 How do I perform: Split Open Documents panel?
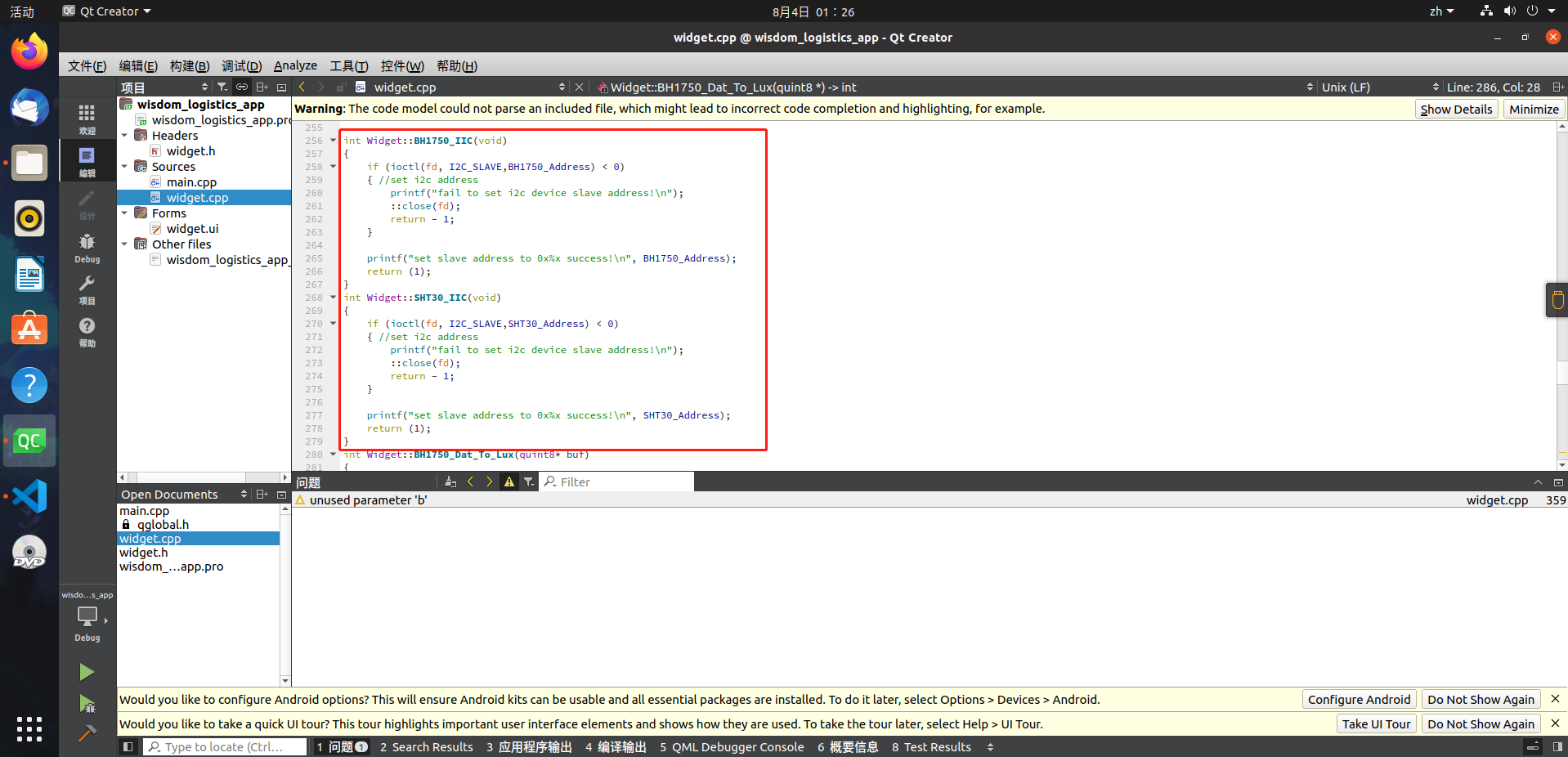tap(262, 494)
